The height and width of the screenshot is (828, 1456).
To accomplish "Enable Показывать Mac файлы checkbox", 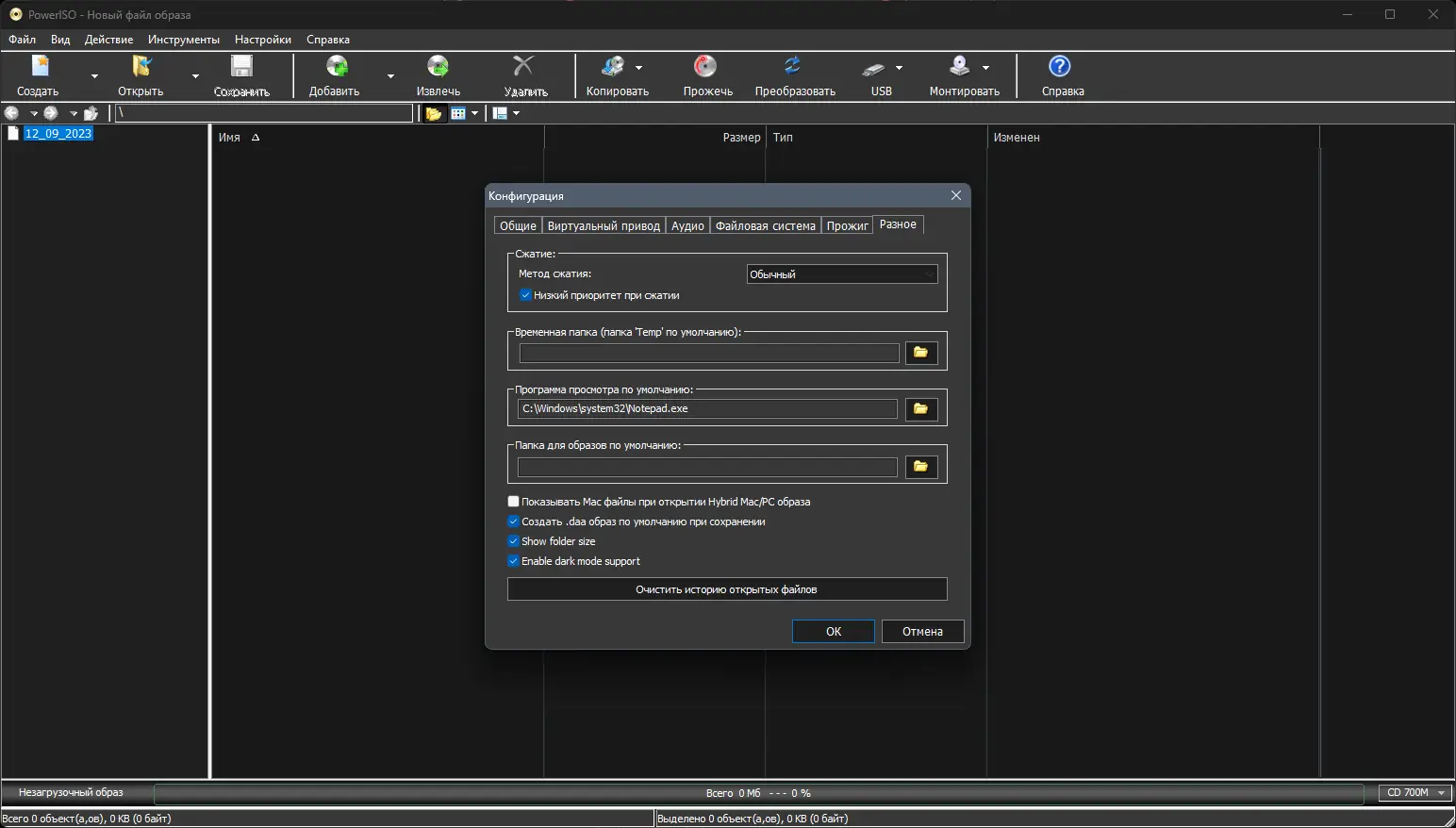I will [x=513, y=502].
